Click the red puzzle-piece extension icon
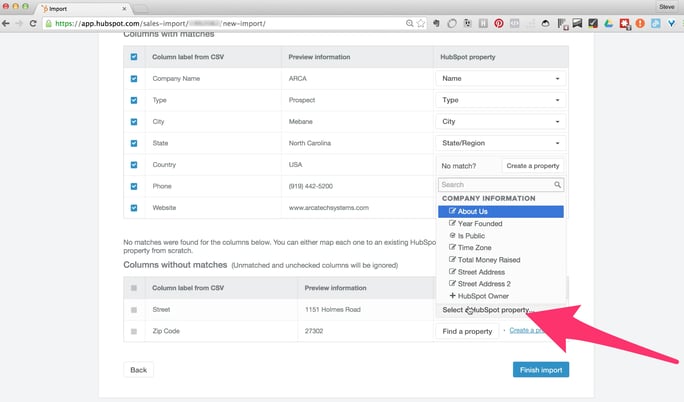684x402 pixels. [x=624, y=24]
